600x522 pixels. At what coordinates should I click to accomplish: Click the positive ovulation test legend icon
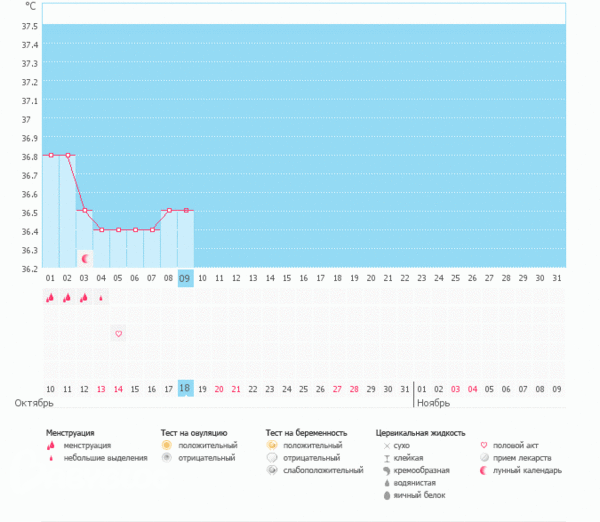pyautogui.click(x=167, y=445)
